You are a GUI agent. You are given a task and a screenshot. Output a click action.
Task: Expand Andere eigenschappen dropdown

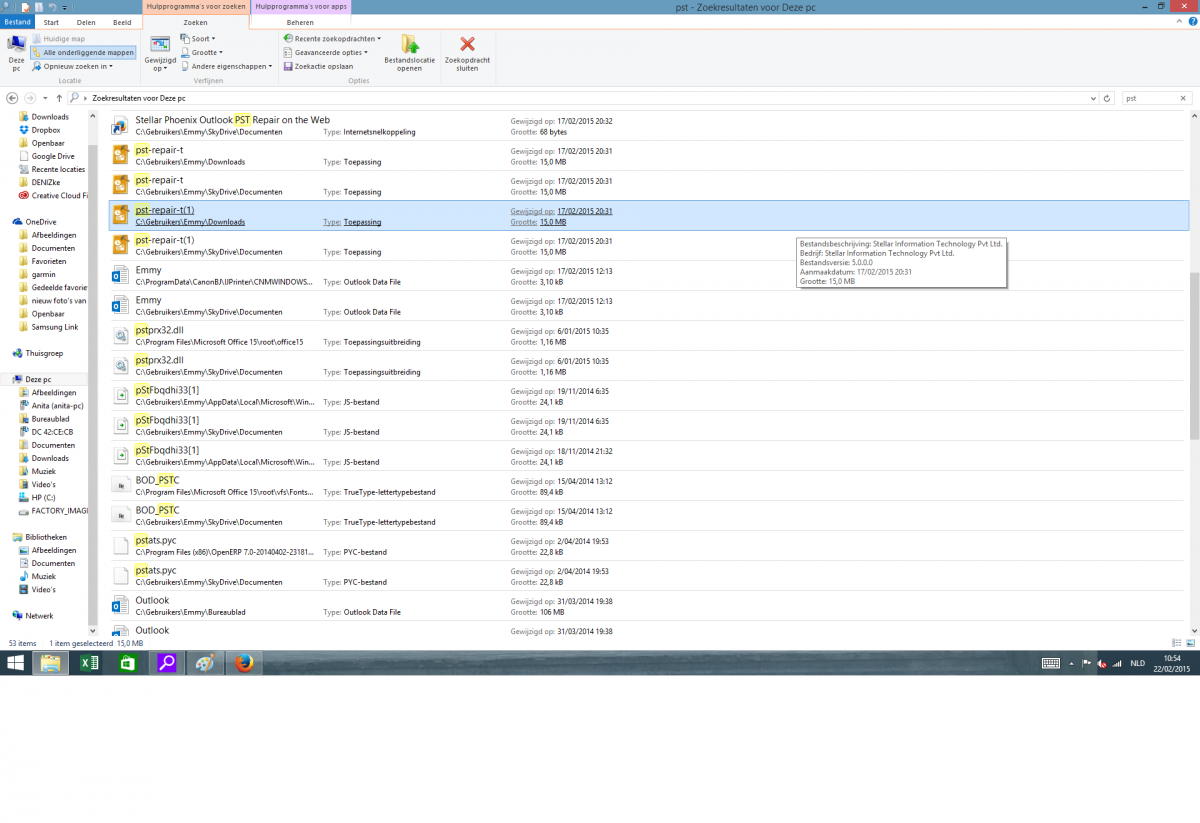[x=226, y=66]
